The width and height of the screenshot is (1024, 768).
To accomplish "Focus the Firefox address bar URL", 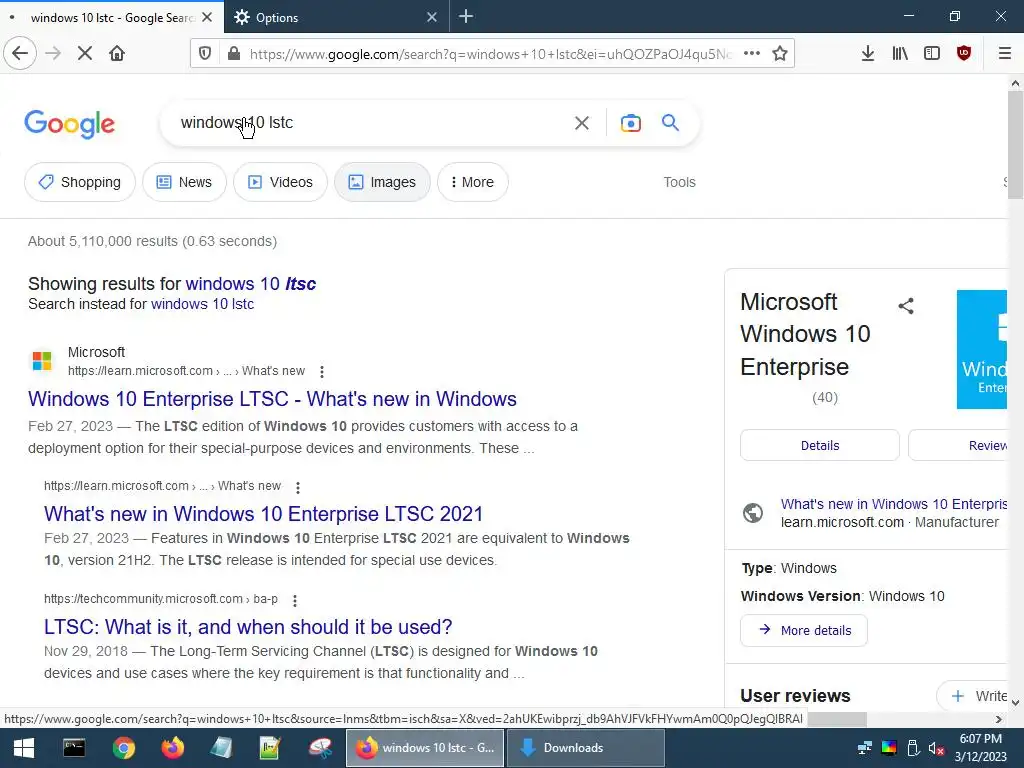I will (x=490, y=54).
